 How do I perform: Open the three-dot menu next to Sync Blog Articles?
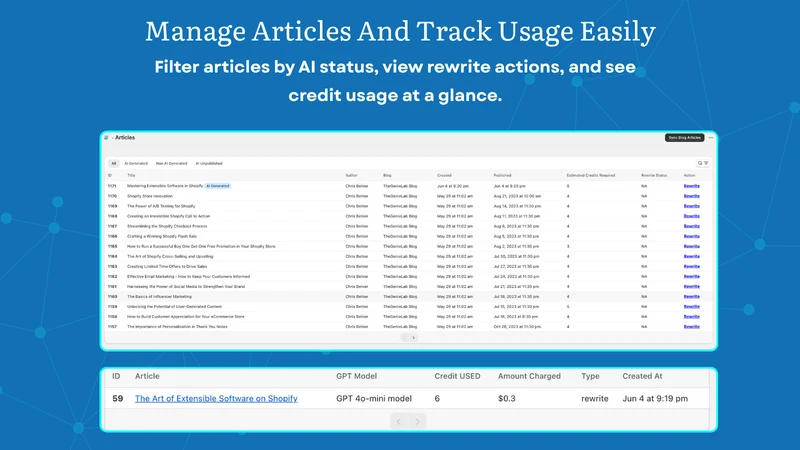click(711, 138)
